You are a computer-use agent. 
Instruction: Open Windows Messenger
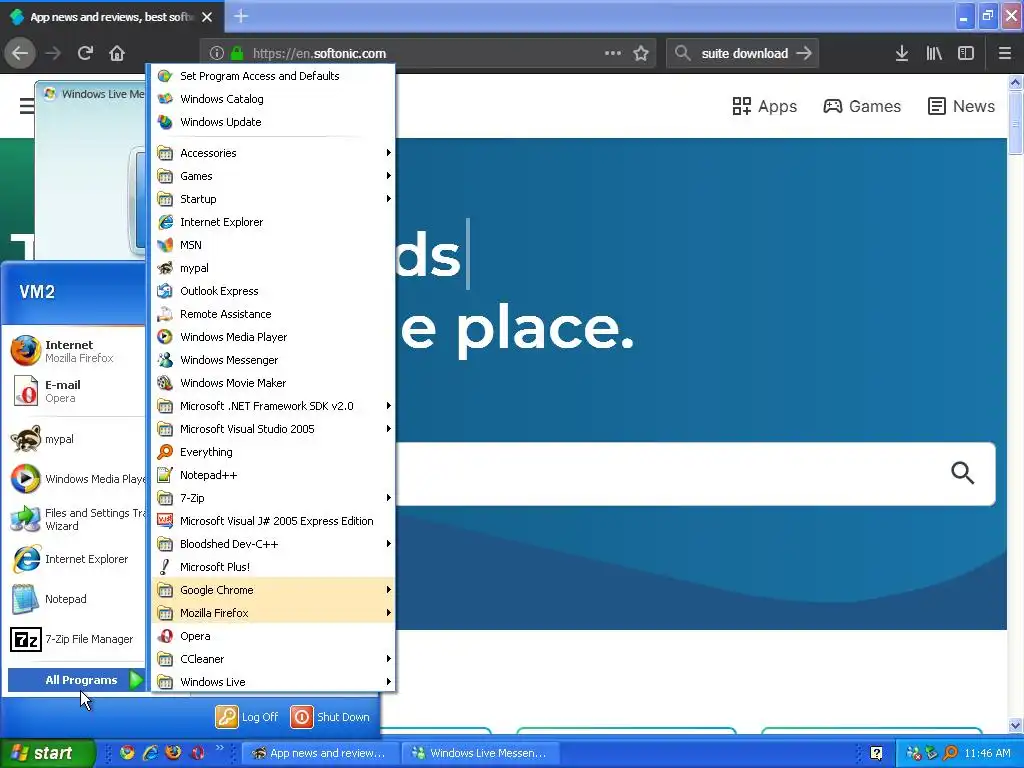tap(273, 360)
